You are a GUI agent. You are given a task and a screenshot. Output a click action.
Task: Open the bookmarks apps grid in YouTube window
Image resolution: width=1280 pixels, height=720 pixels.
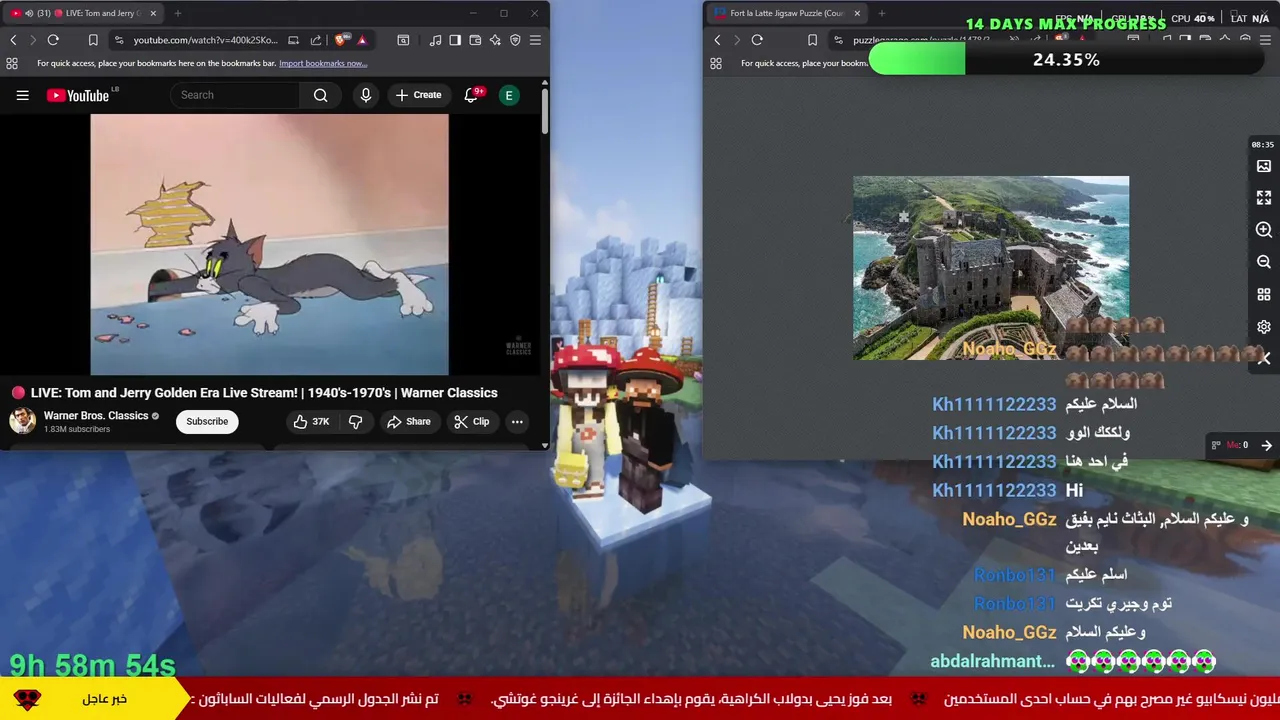coord(12,63)
